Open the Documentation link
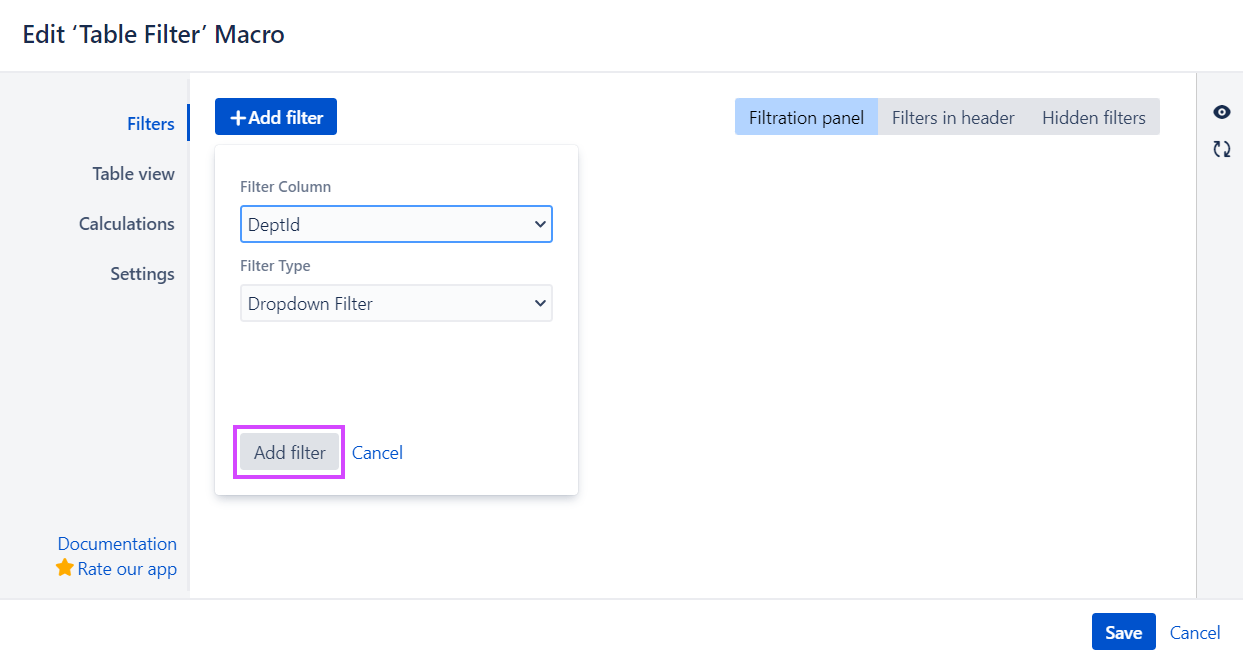 click(117, 543)
